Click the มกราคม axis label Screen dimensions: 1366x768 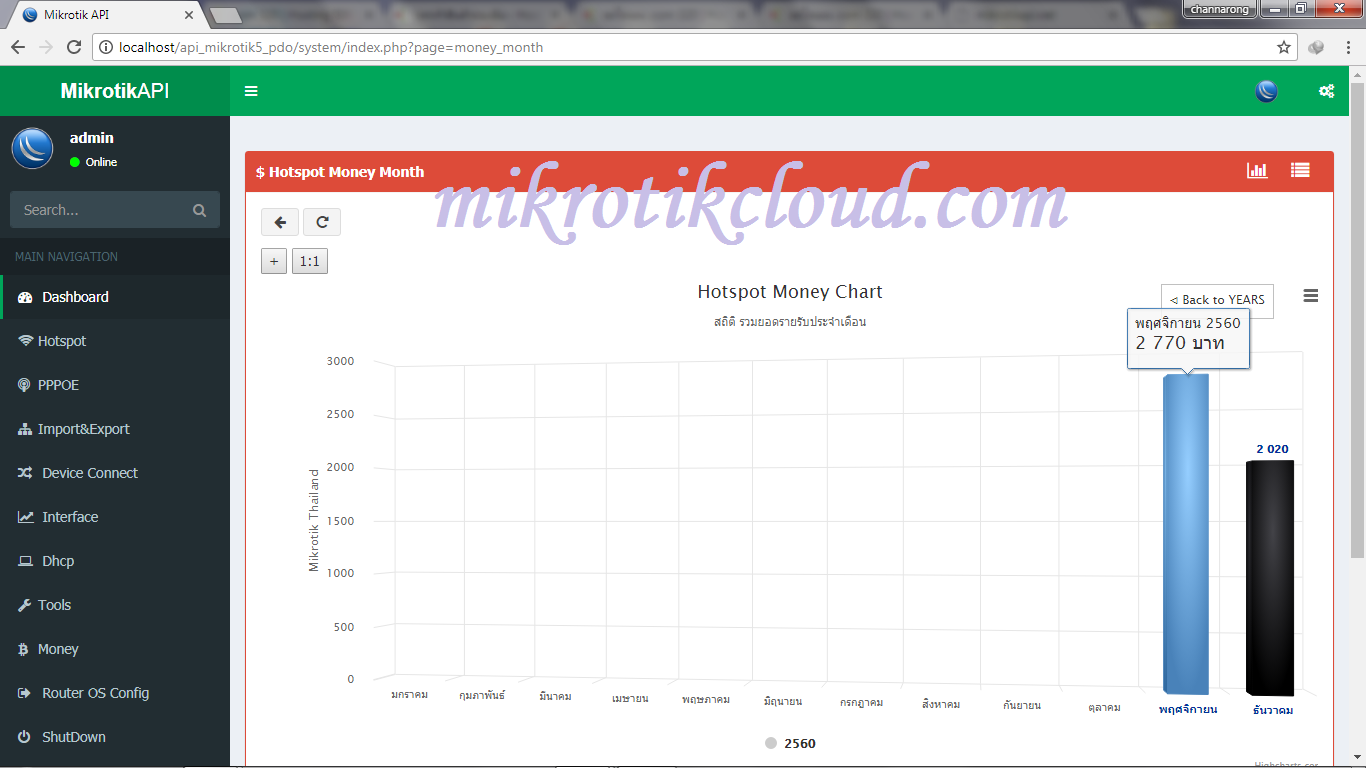(x=410, y=694)
